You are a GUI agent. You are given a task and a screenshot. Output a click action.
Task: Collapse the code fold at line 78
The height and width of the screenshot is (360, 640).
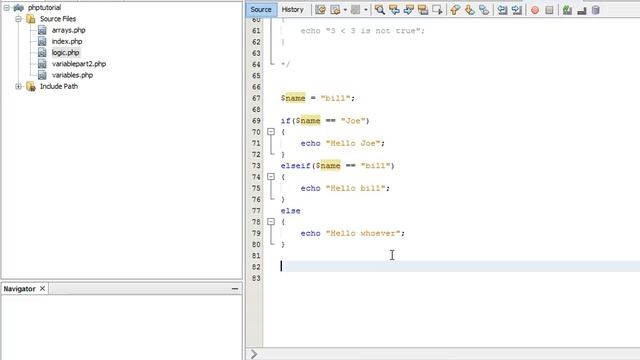(x=271, y=221)
